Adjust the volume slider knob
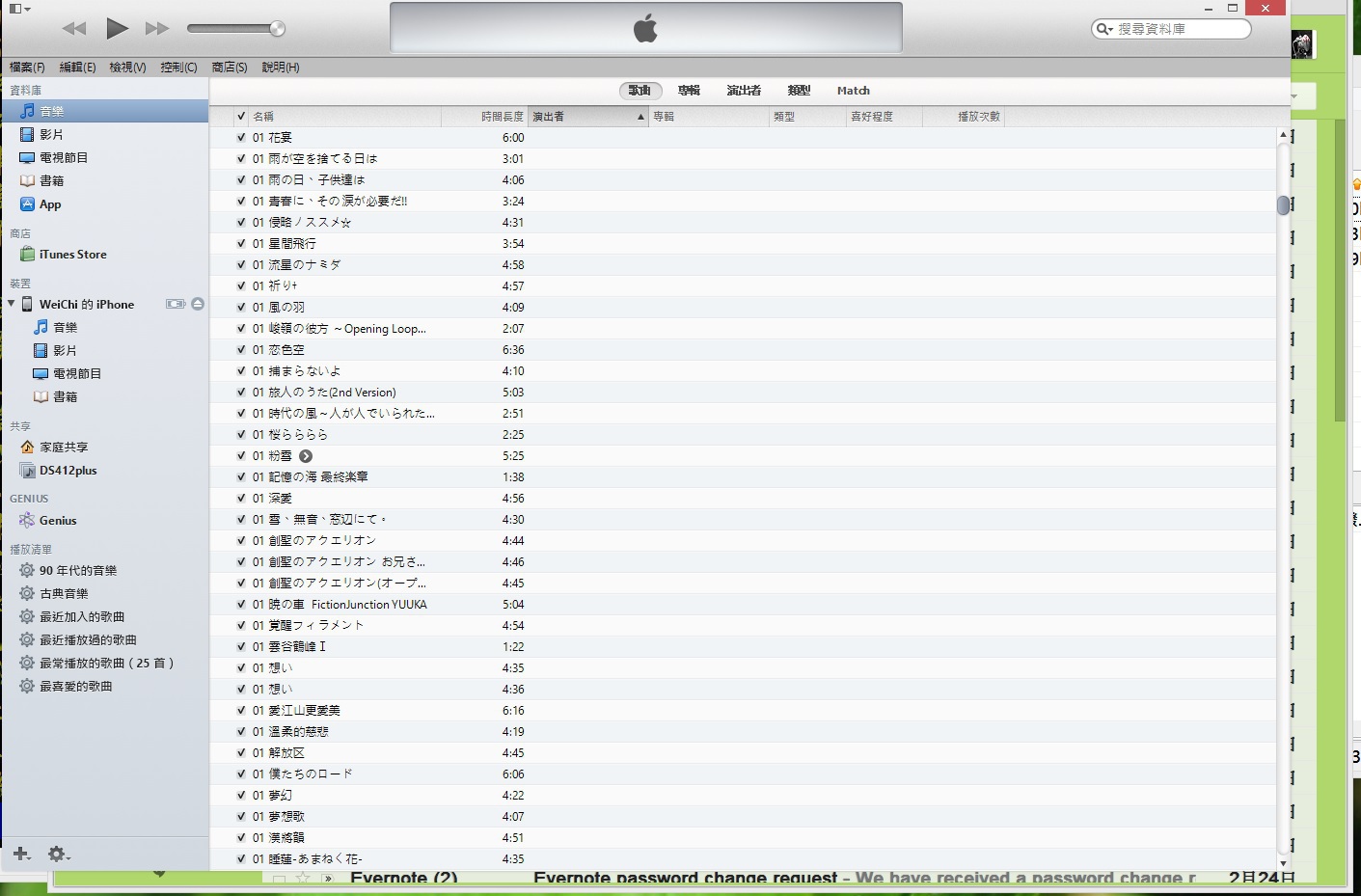The width and height of the screenshot is (1361, 896). (x=277, y=29)
